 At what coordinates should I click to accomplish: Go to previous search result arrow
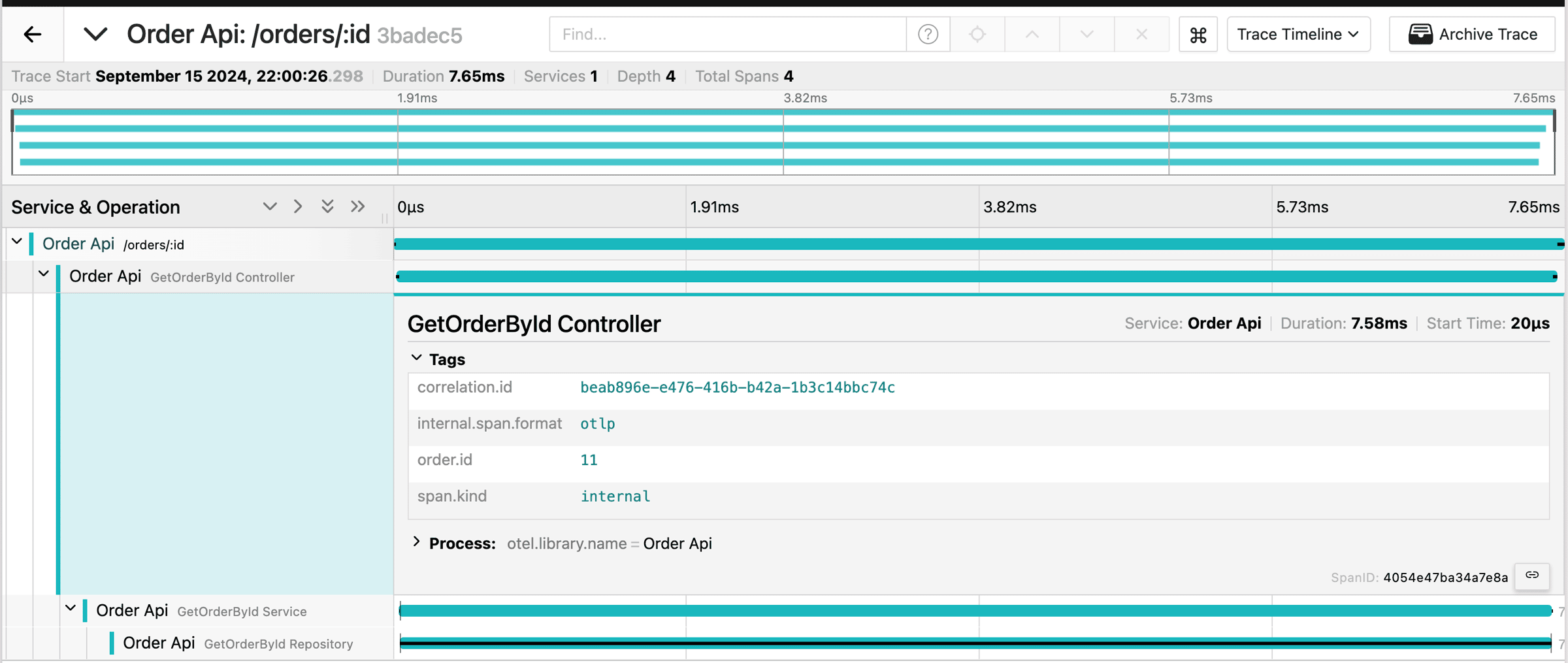pos(1032,35)
